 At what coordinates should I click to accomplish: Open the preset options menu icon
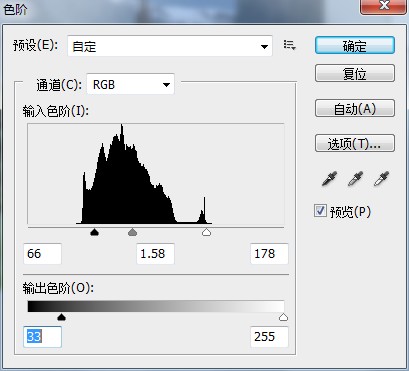tap(289, 45)
